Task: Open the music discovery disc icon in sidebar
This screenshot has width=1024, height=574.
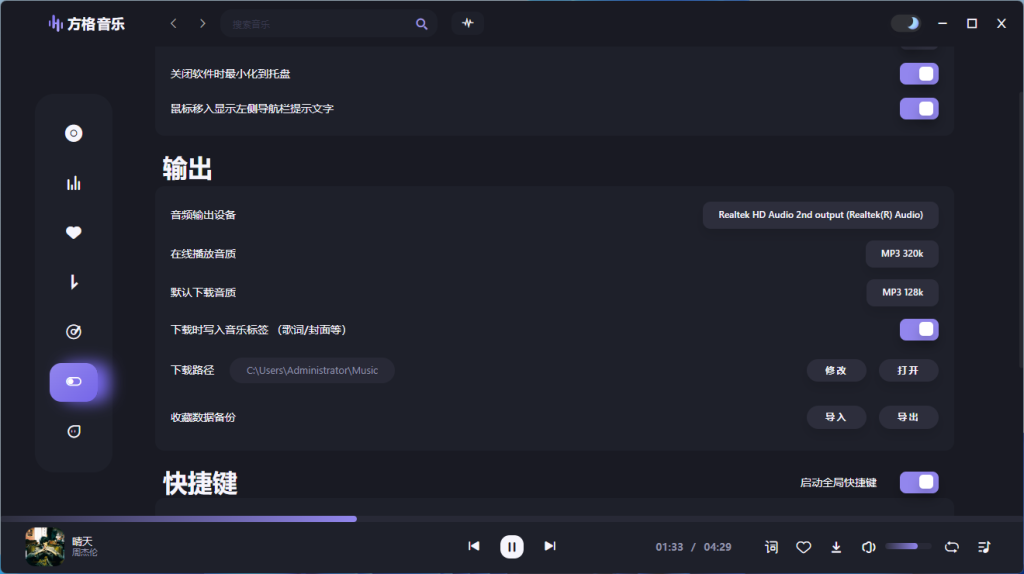Action: pos(74,133)
